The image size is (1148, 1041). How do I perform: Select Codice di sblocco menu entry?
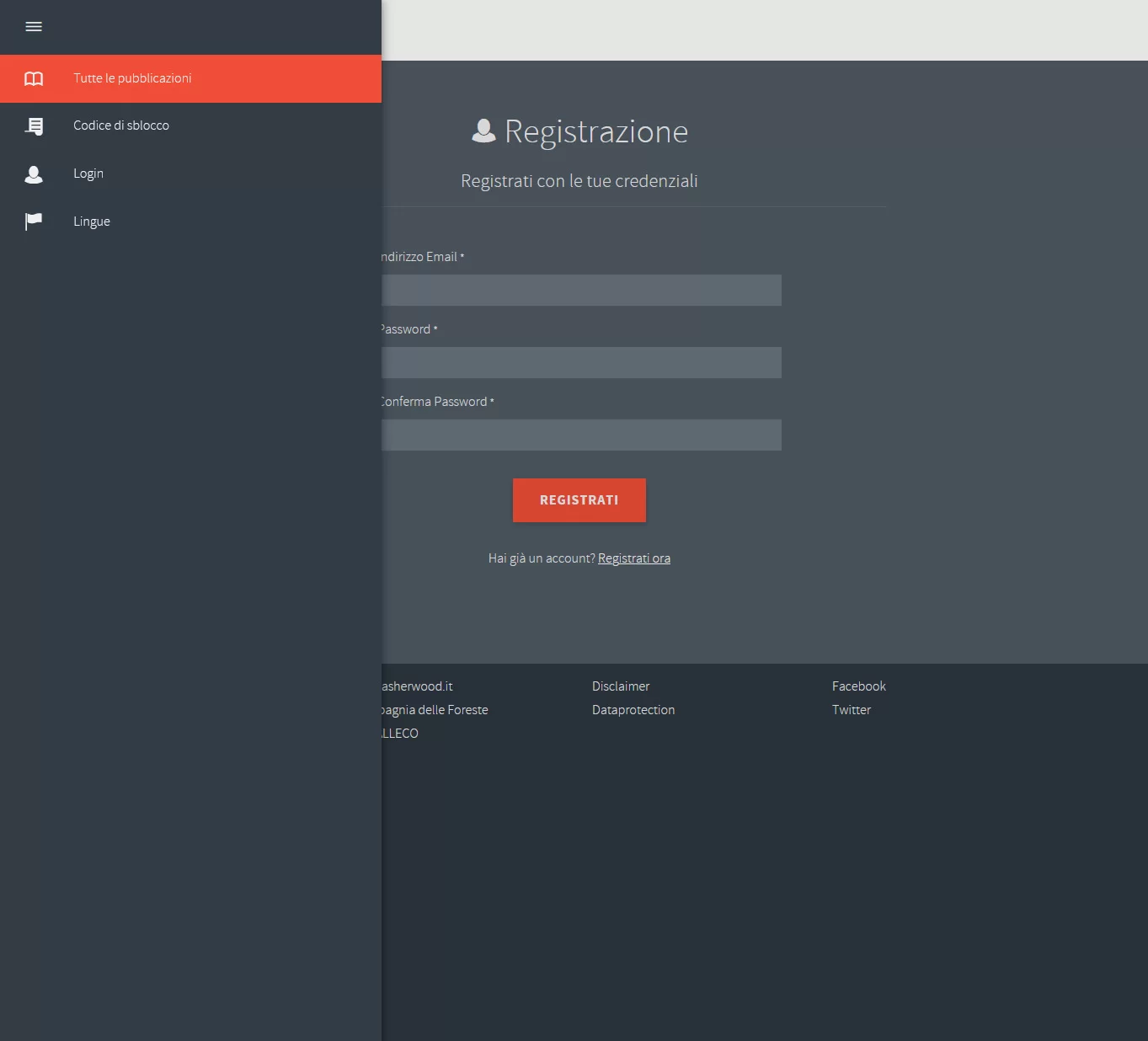coord(121,125)
